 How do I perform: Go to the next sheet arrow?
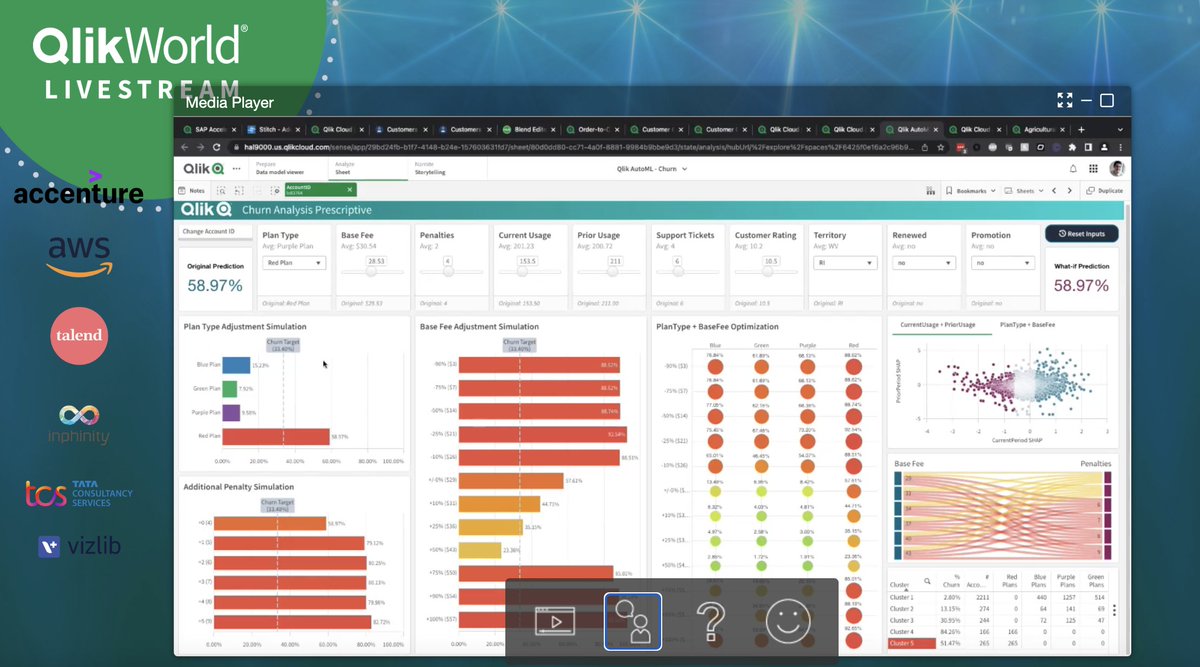point(1070,190)
